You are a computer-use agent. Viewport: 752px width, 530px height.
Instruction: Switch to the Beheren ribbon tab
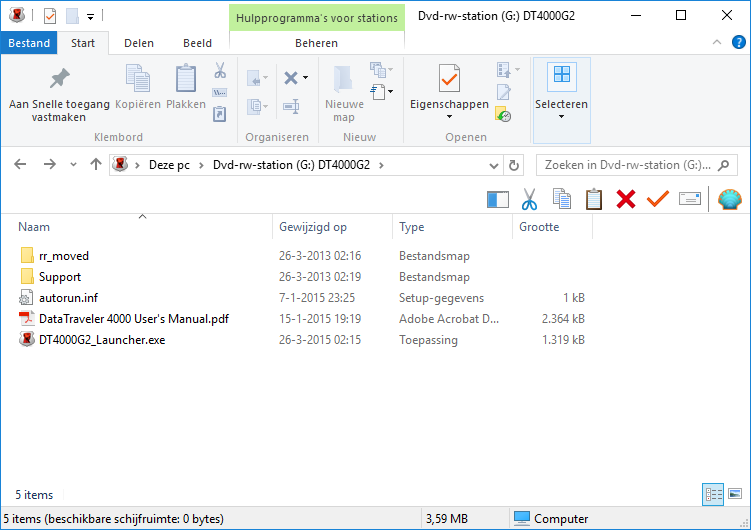point(317,43)
